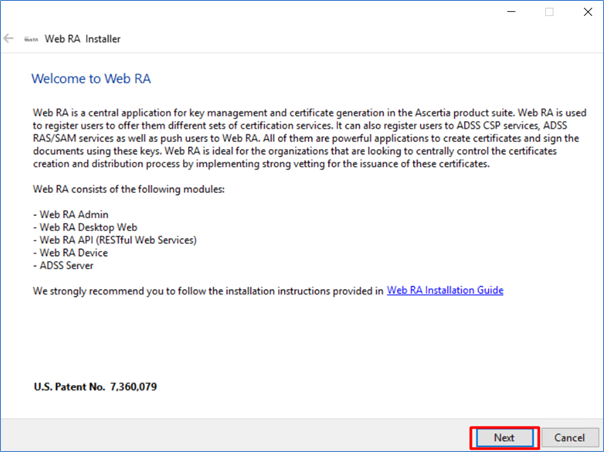Select the 'Web RA Admin' module line
This screenshot has width=604, height=452.
click(x=71, y=215)
